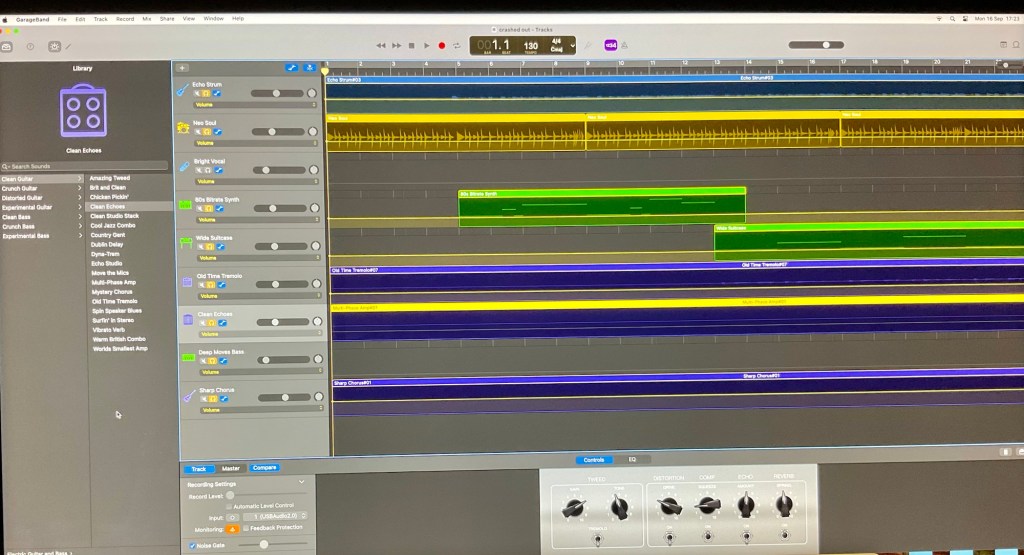Click the Compare button
1024x555 pixels.
click(264, 468)
